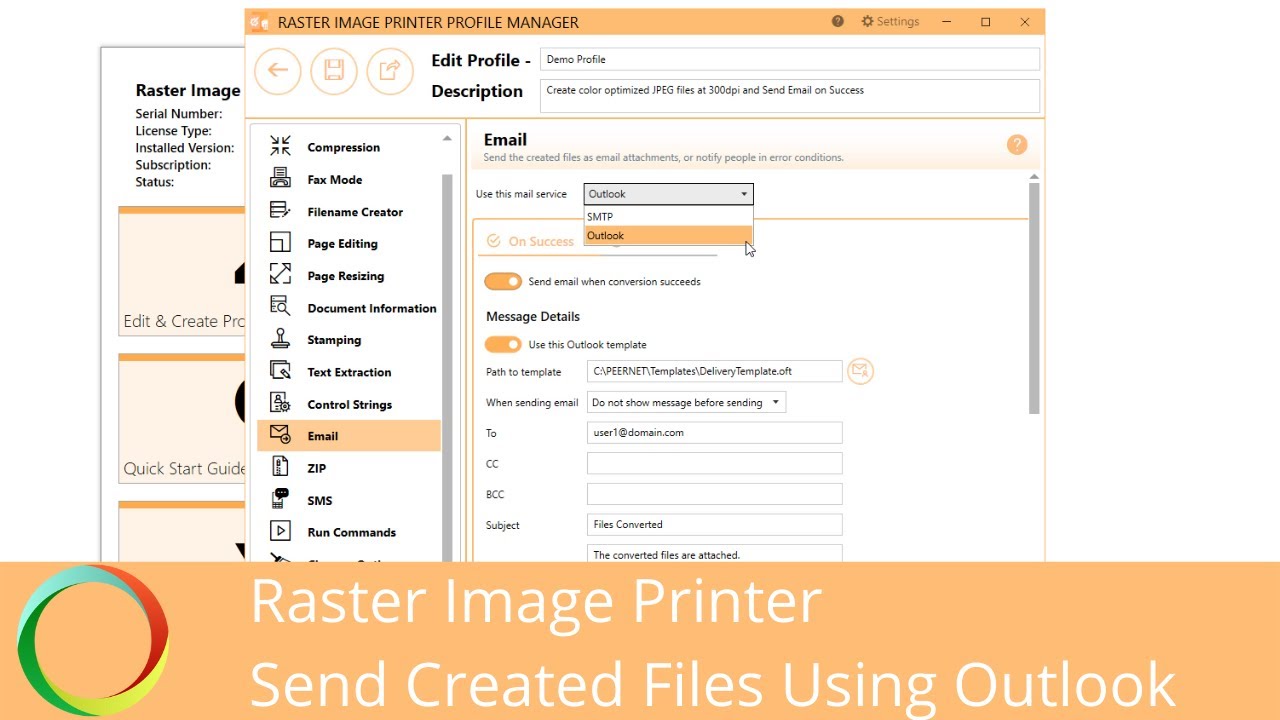Click the Filename Creator icon
This screenshot has width=1280, height=720.
(x=280, y=211)
